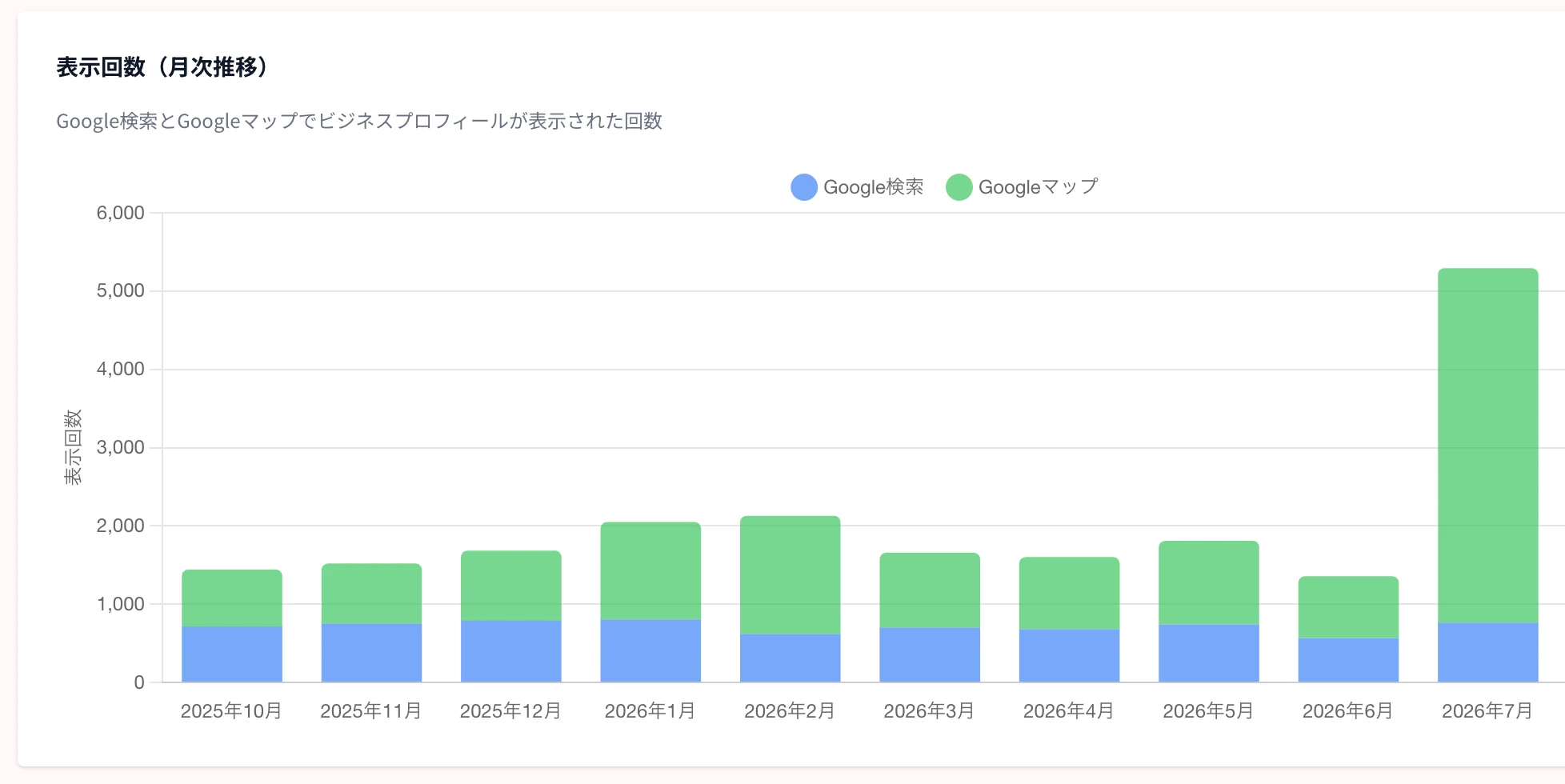Viewport: 1565px width, 784px height.
Task: Select the 2025年12月 green bar segment
Action: (511, 586)
